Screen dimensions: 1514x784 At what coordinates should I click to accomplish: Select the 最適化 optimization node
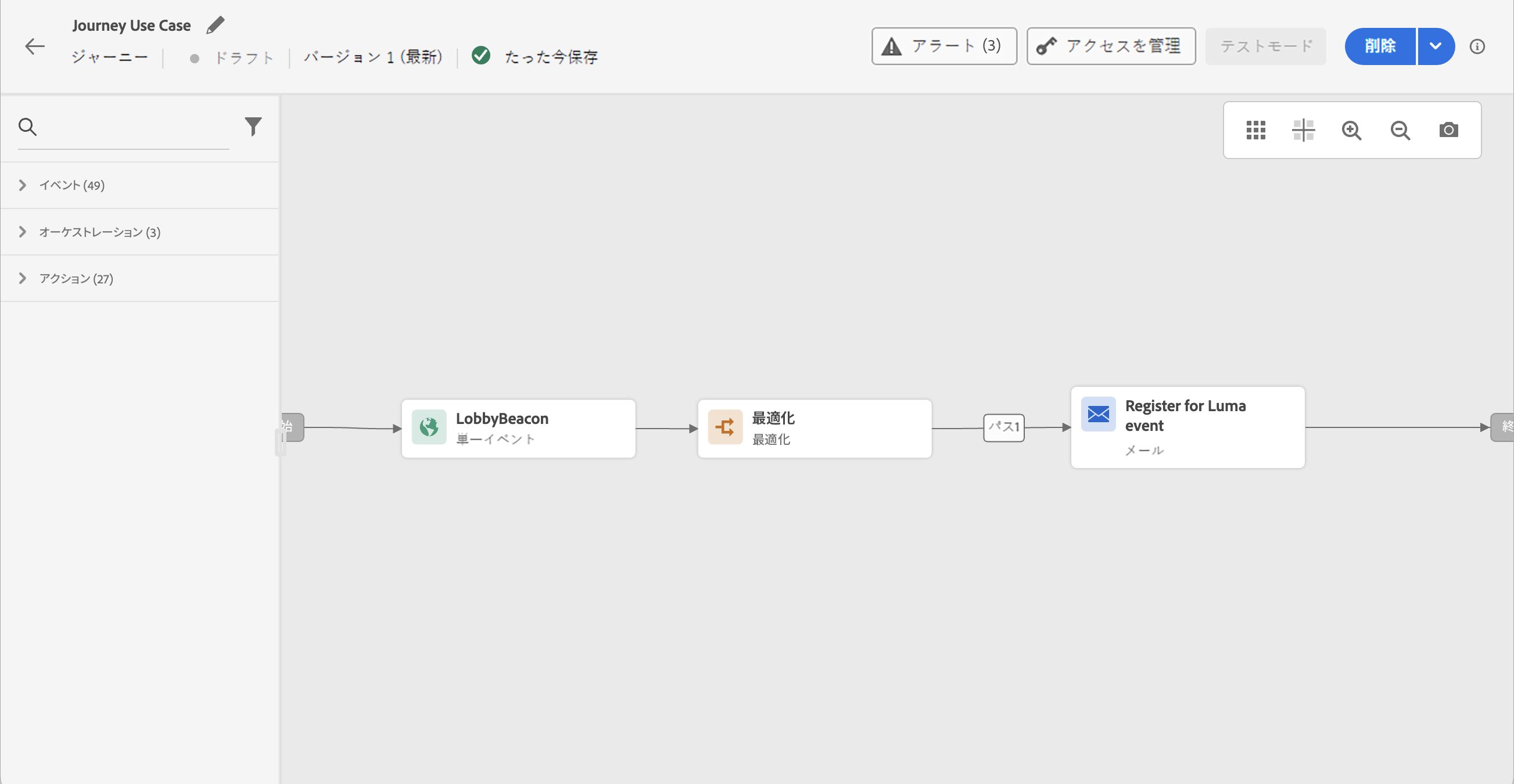click(814, 428)
